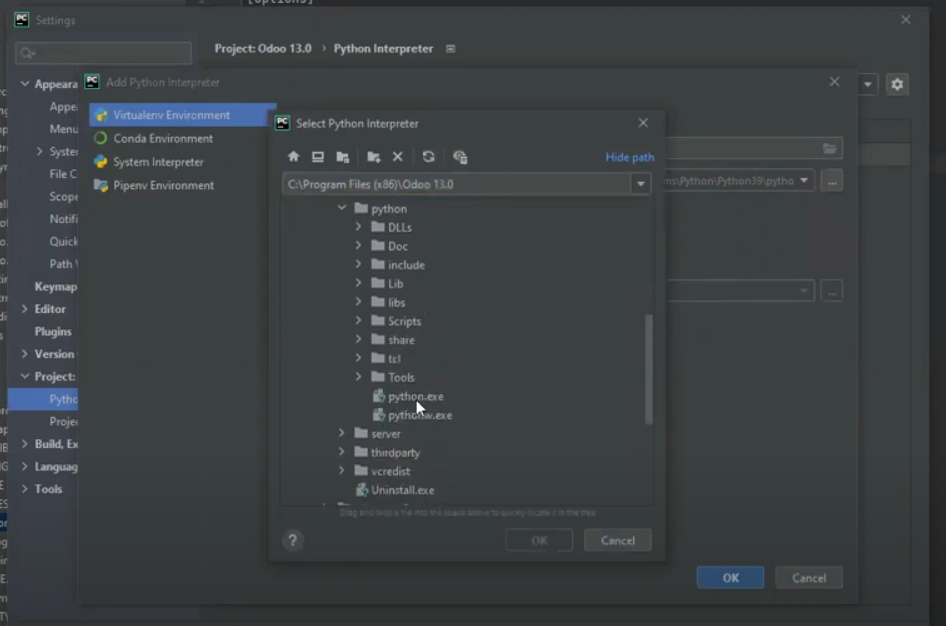
Task: Expand the Tools settings section
Action: tap(25, 488)
